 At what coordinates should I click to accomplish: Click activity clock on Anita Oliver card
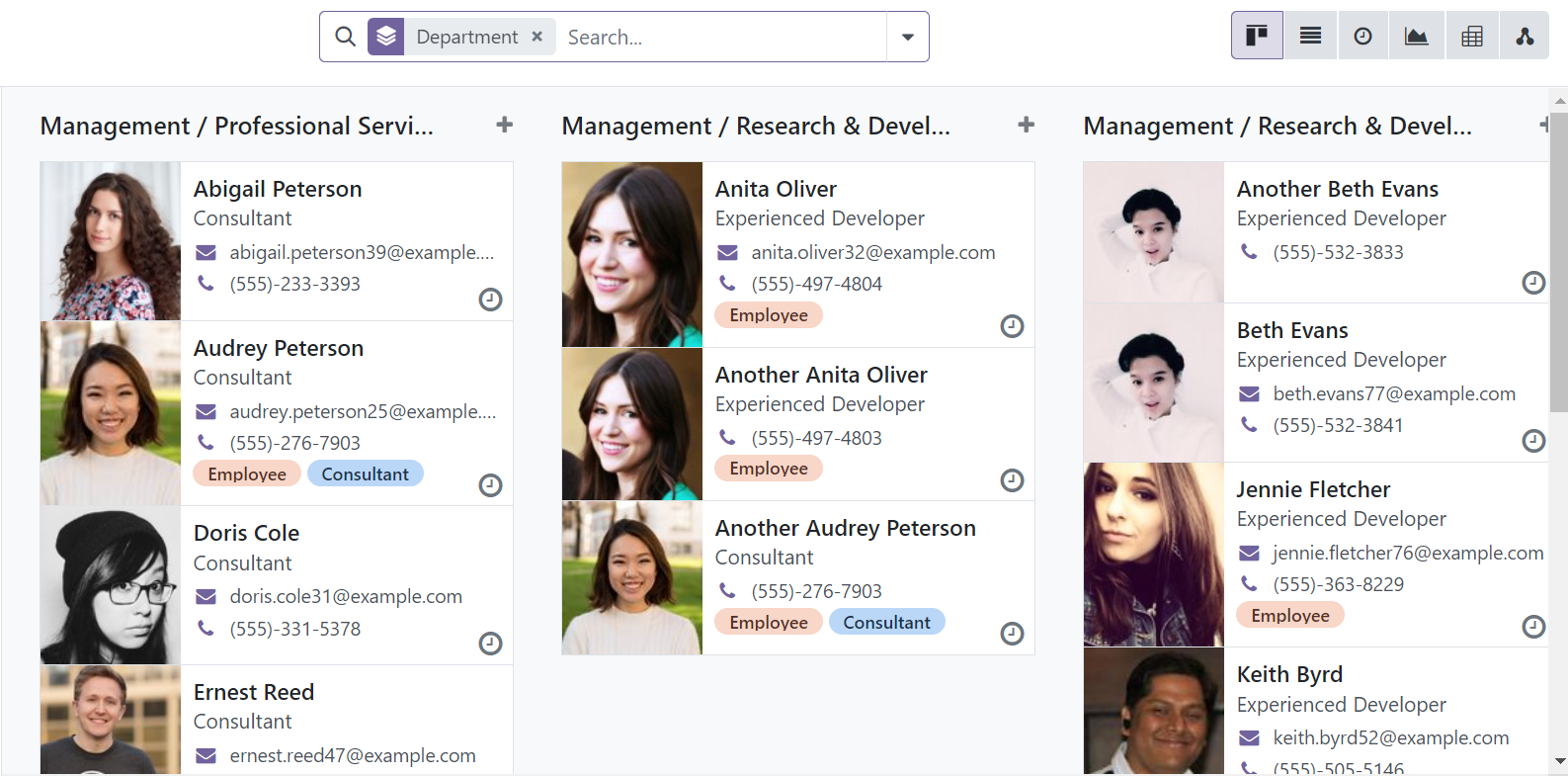1012,326
